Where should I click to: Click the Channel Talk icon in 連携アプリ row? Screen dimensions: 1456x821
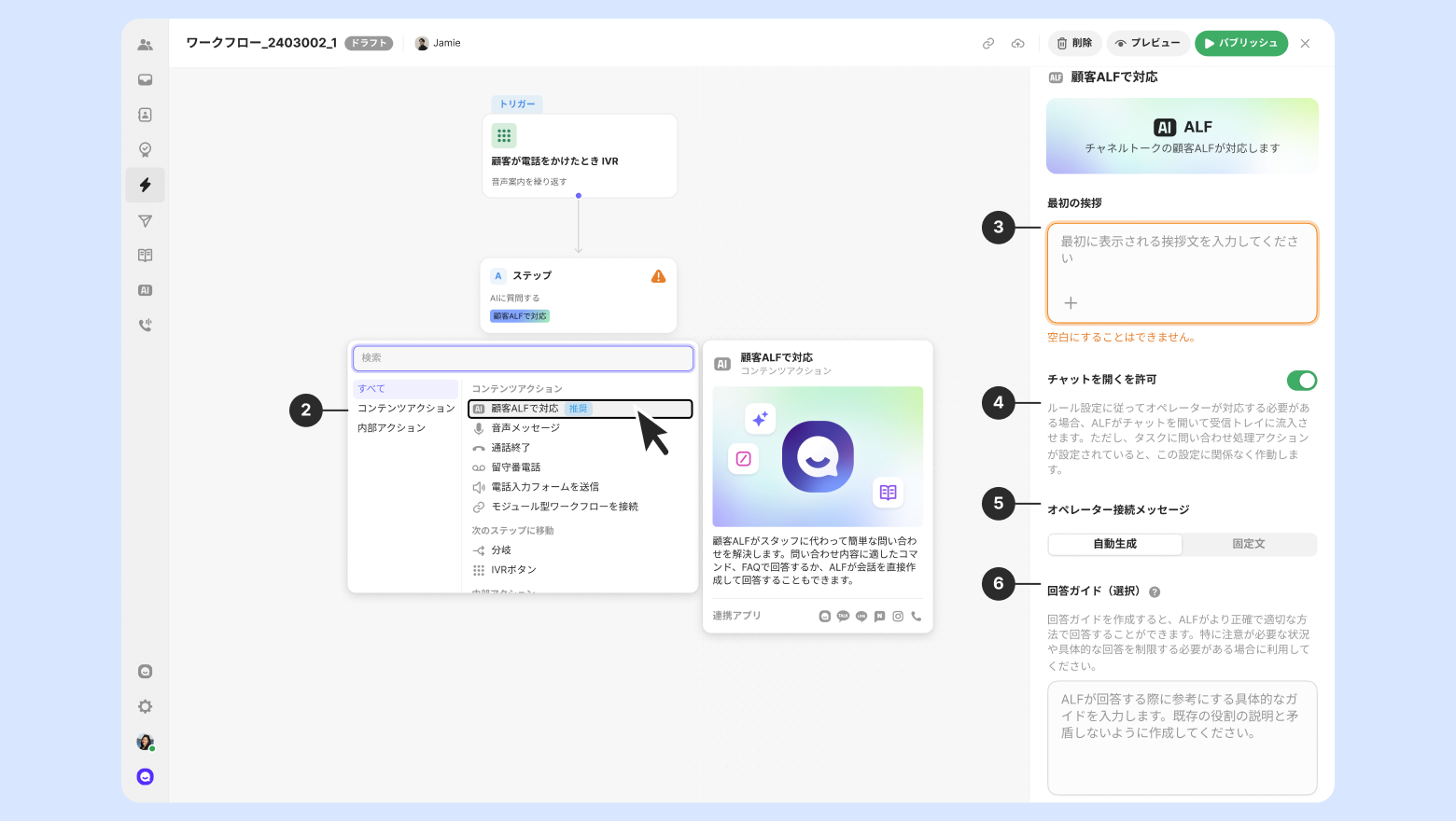824,616
